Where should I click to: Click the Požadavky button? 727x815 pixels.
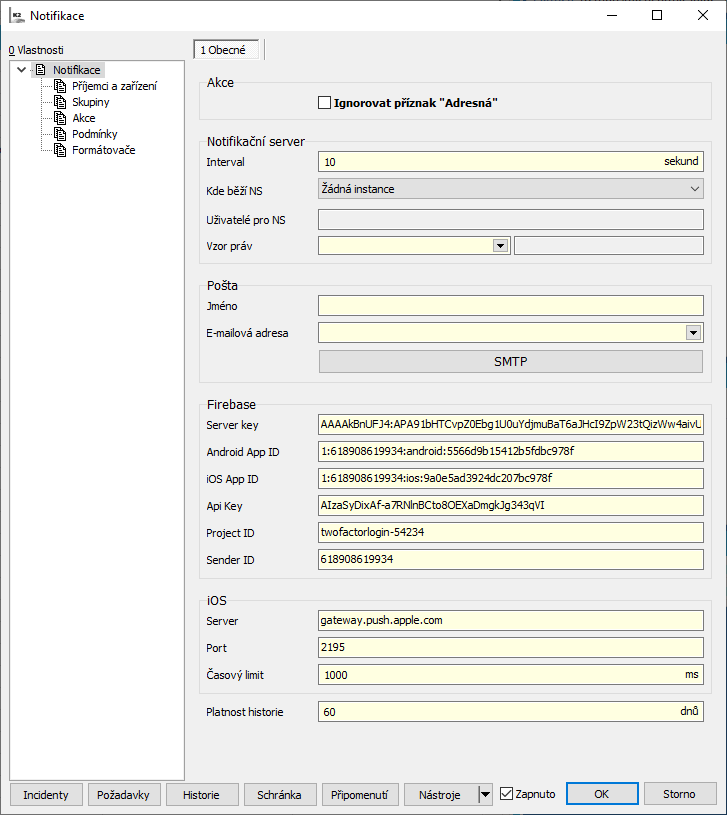(124, 794)
